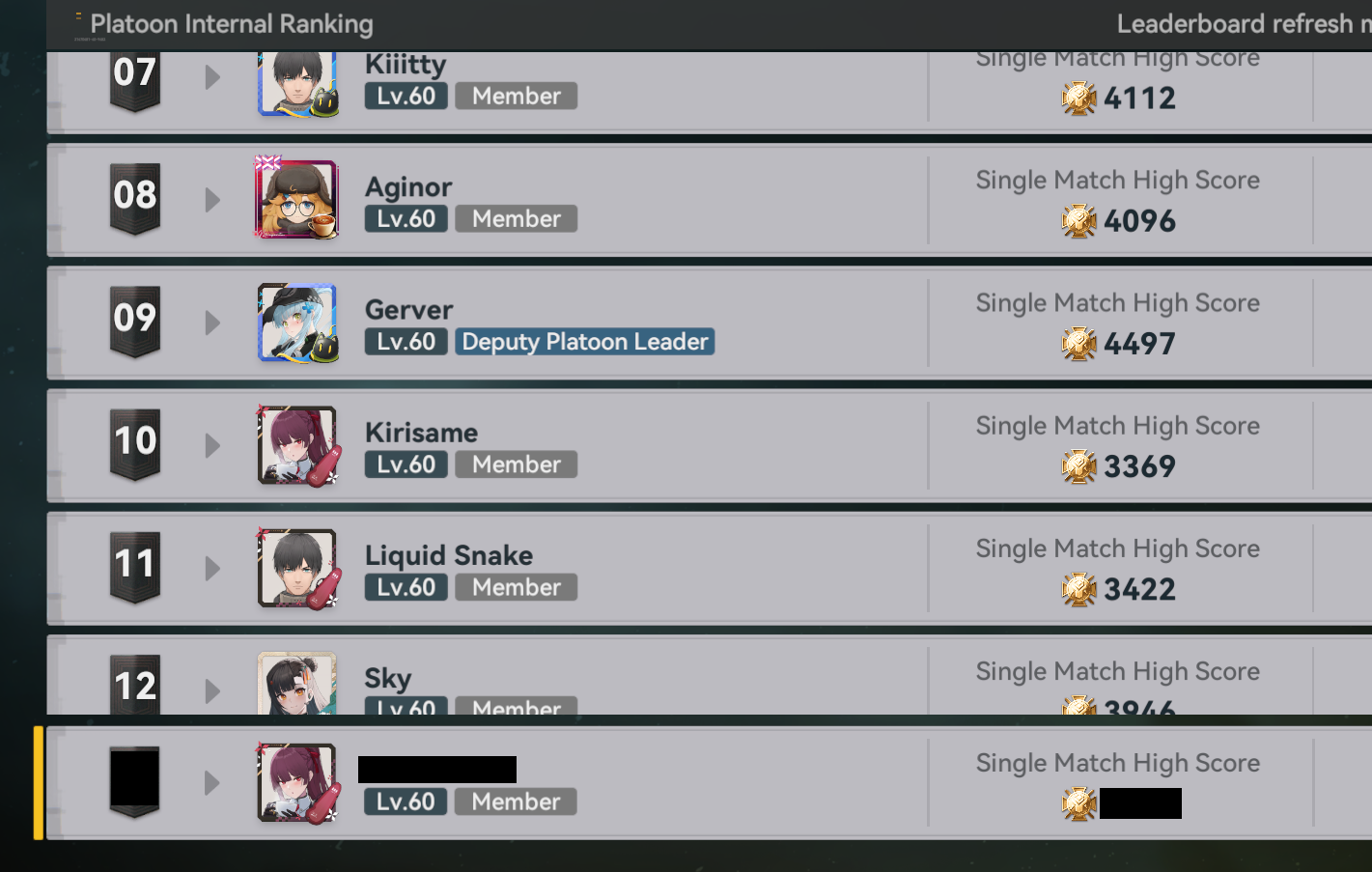Expand the highlighted player row arrow
Screen dimensions: 1372x872
212,782
